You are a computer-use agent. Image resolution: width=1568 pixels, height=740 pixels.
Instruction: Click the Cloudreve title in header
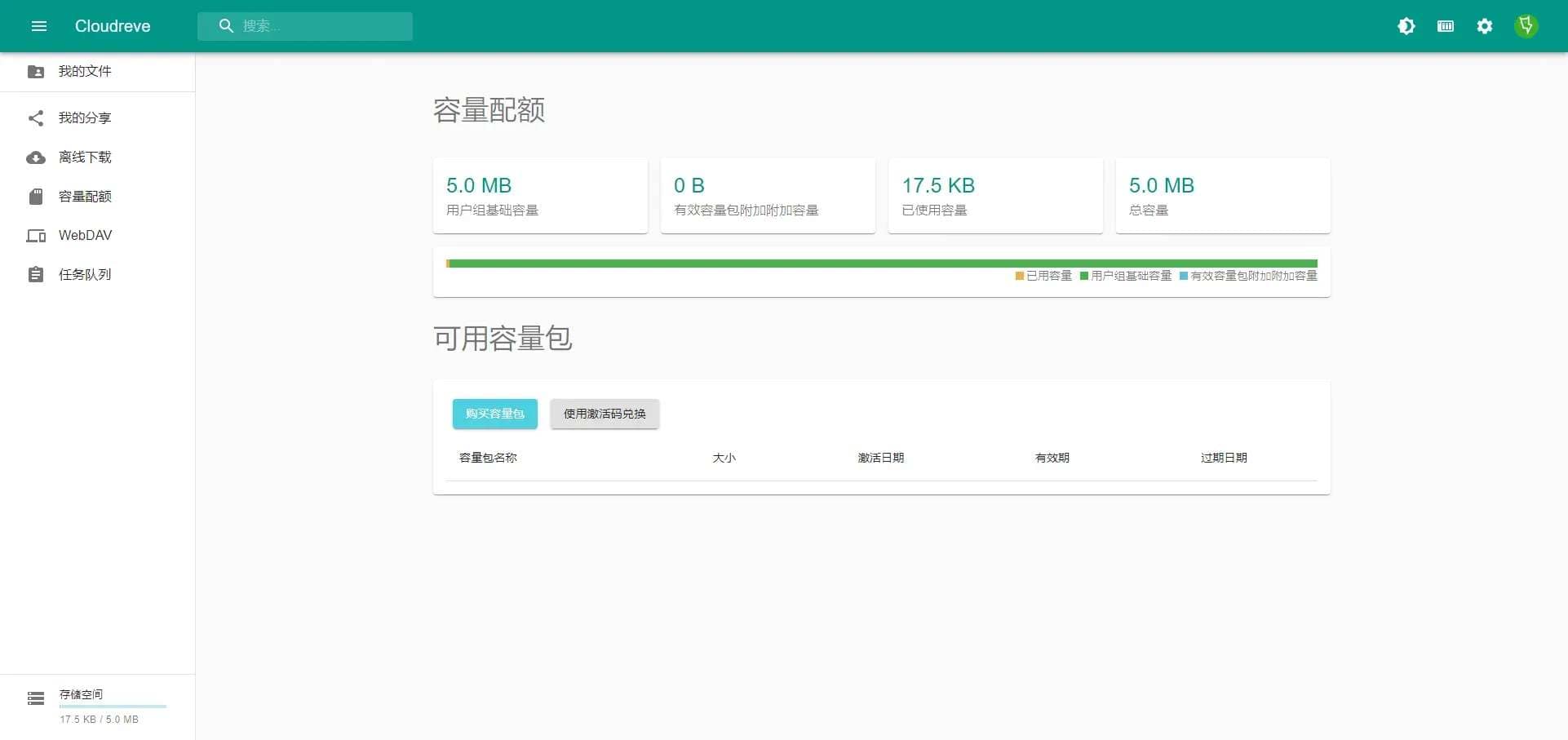[x=113, y=26]
